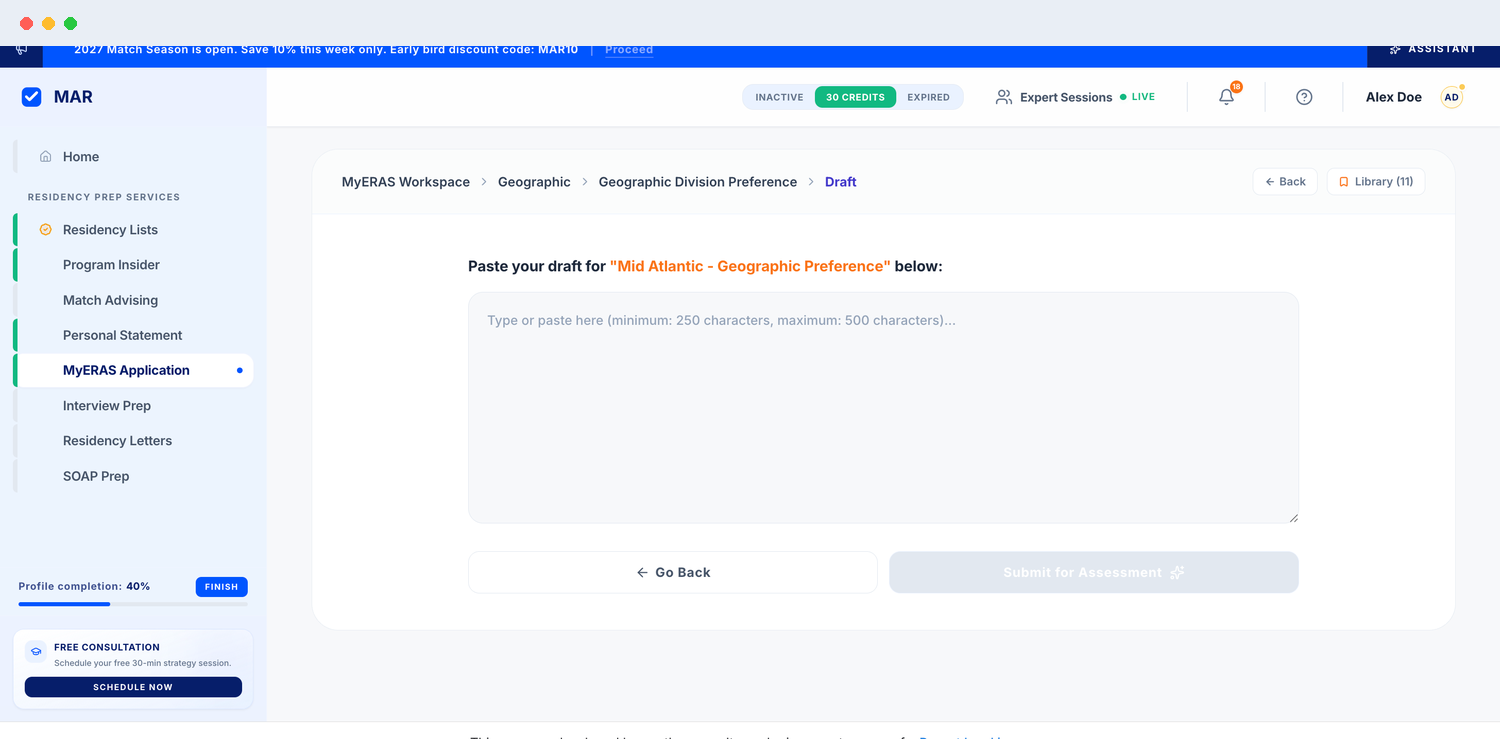1500x739 pixels.
Task: Click Submit for Assessment button
Action: 1094,572
